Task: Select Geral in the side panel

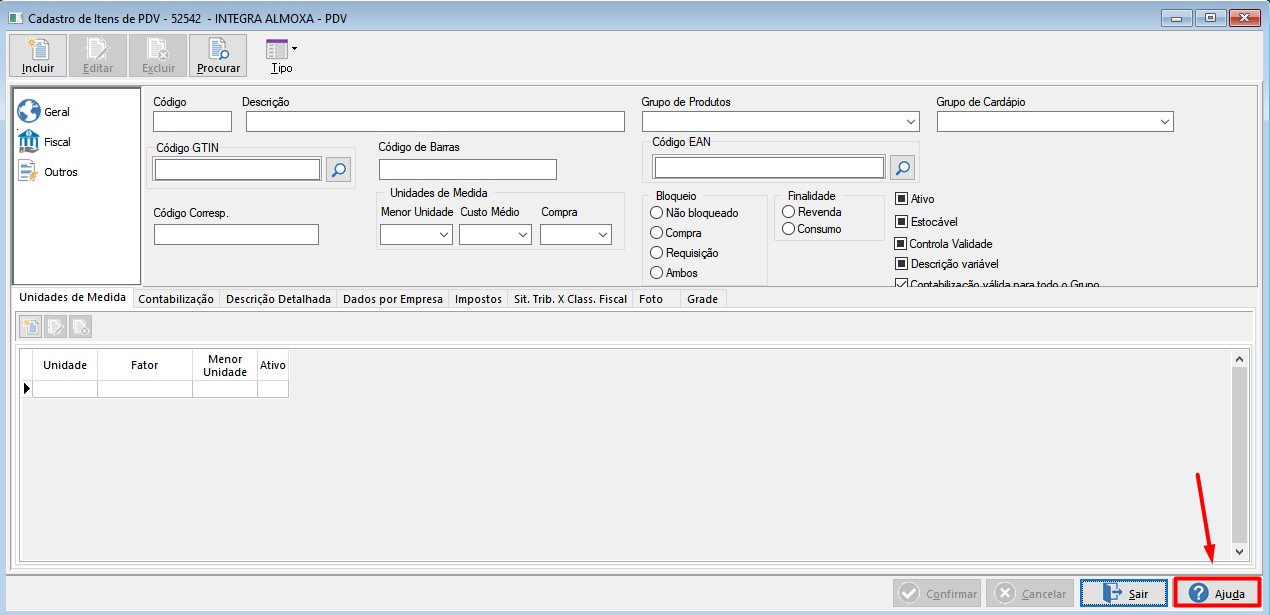Action: tap(44, 112)
